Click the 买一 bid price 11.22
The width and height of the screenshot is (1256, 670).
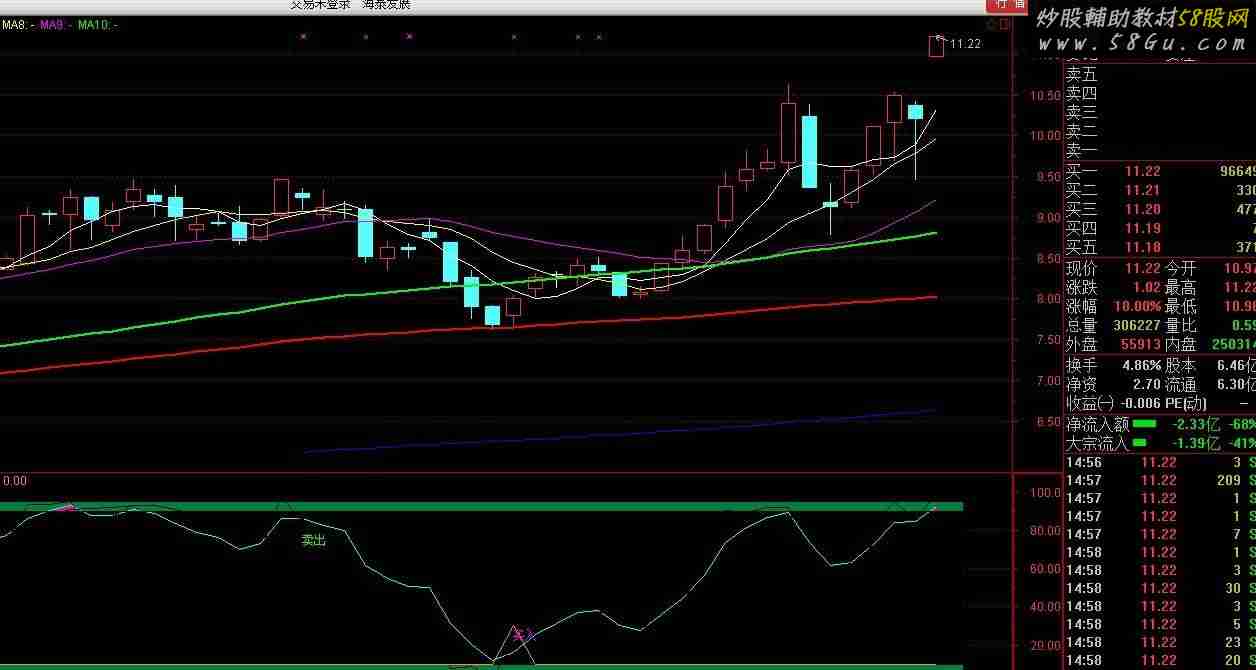tap(1143, 171)
